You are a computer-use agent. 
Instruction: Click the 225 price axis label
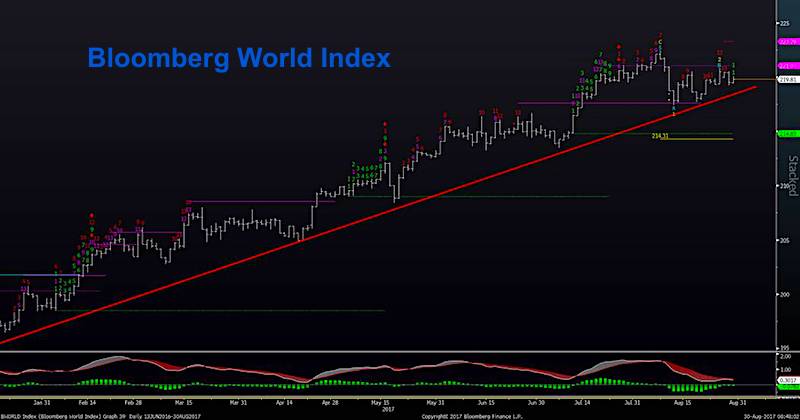pos(784,23)
